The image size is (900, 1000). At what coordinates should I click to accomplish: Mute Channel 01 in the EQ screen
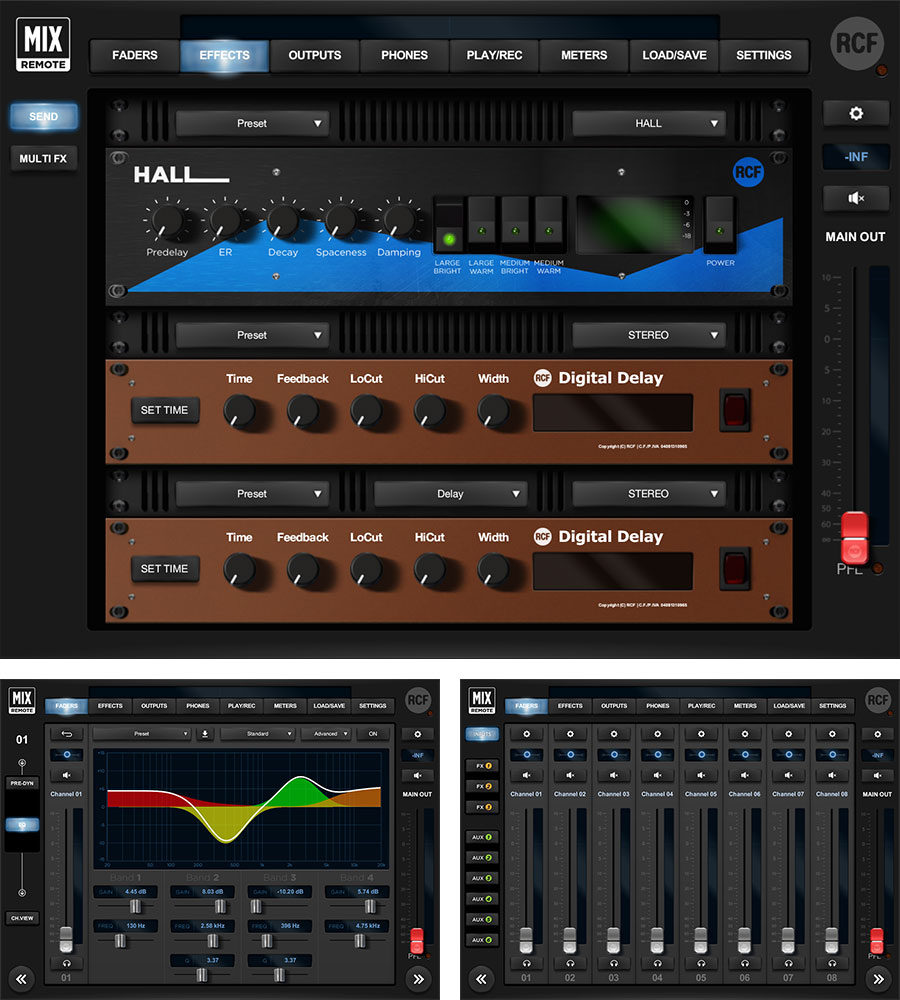[66, 776]
